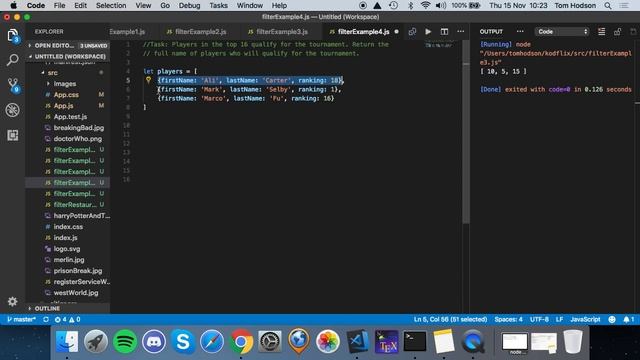Screen dimensions: 640x360
Task: Click the editor vertical scrollbar
Action: pyautogui.click(x=466, y=132)
